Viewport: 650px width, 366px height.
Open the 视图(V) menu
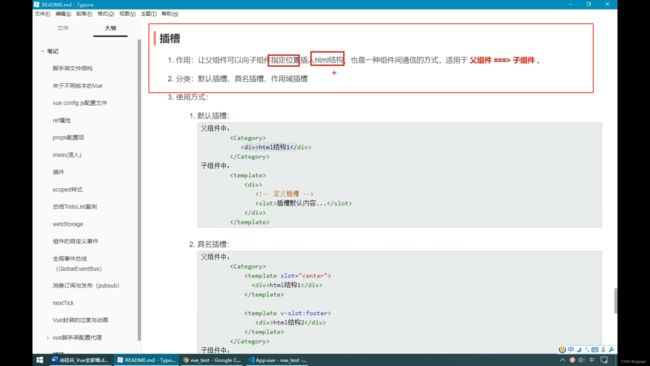[x=127, y=14]
